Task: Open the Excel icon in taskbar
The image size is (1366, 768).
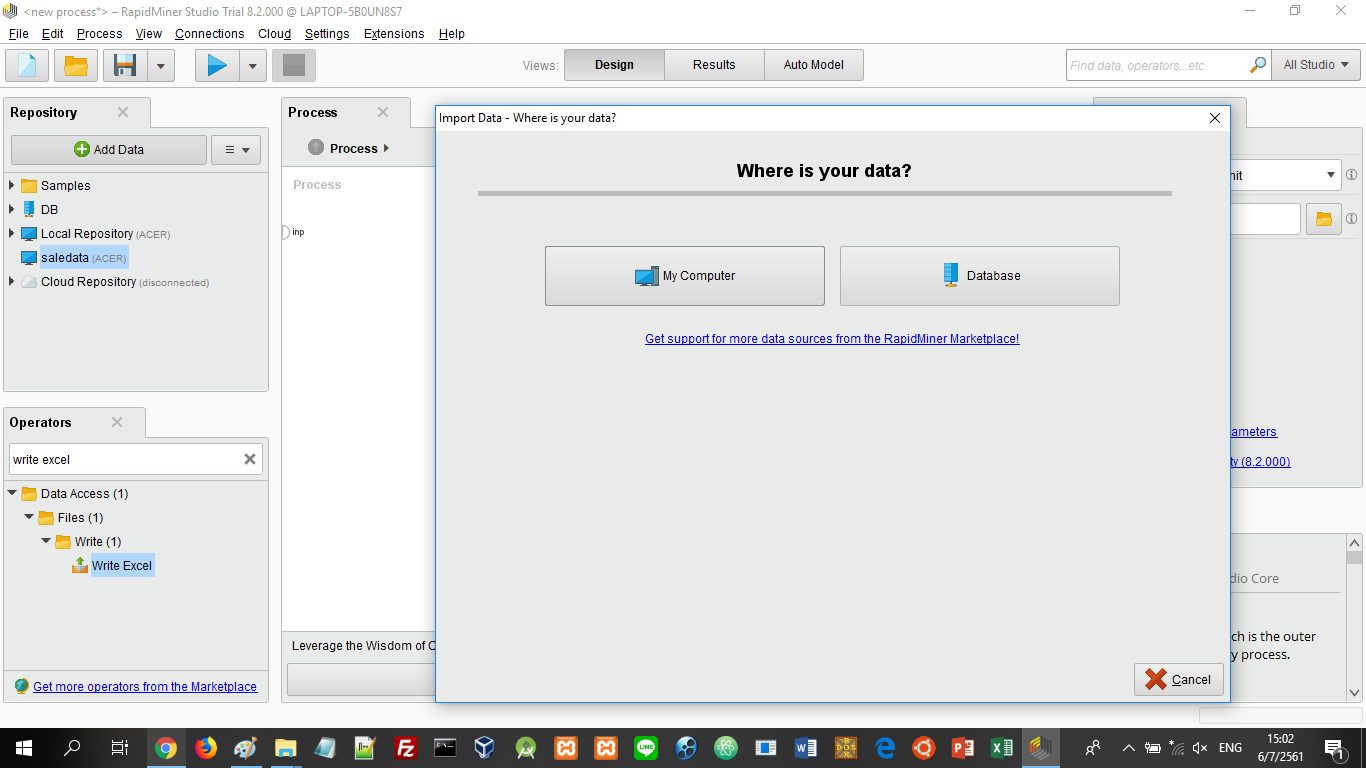Action: [1001, 747]
